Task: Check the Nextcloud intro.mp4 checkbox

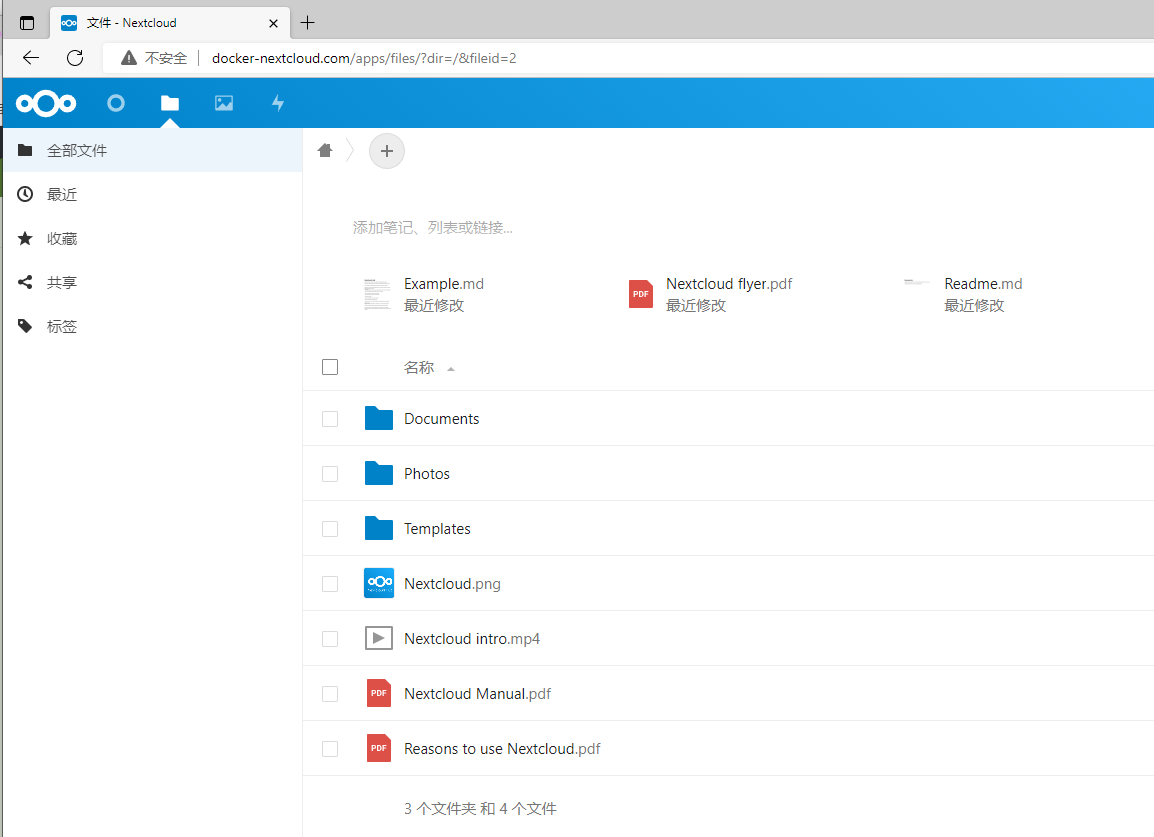Action: [330, 639]
